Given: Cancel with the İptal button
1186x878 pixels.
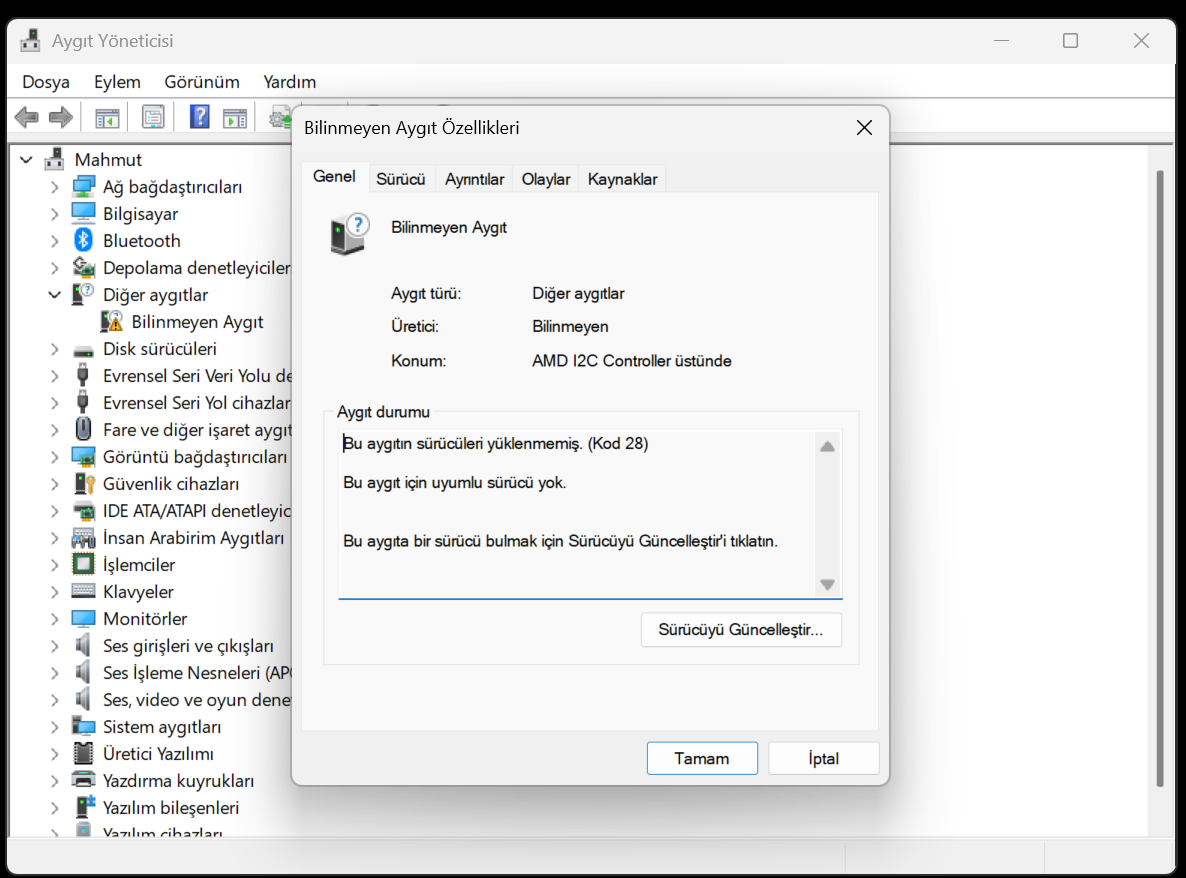Looking at the screenshot, I should [x=823, y=758].
